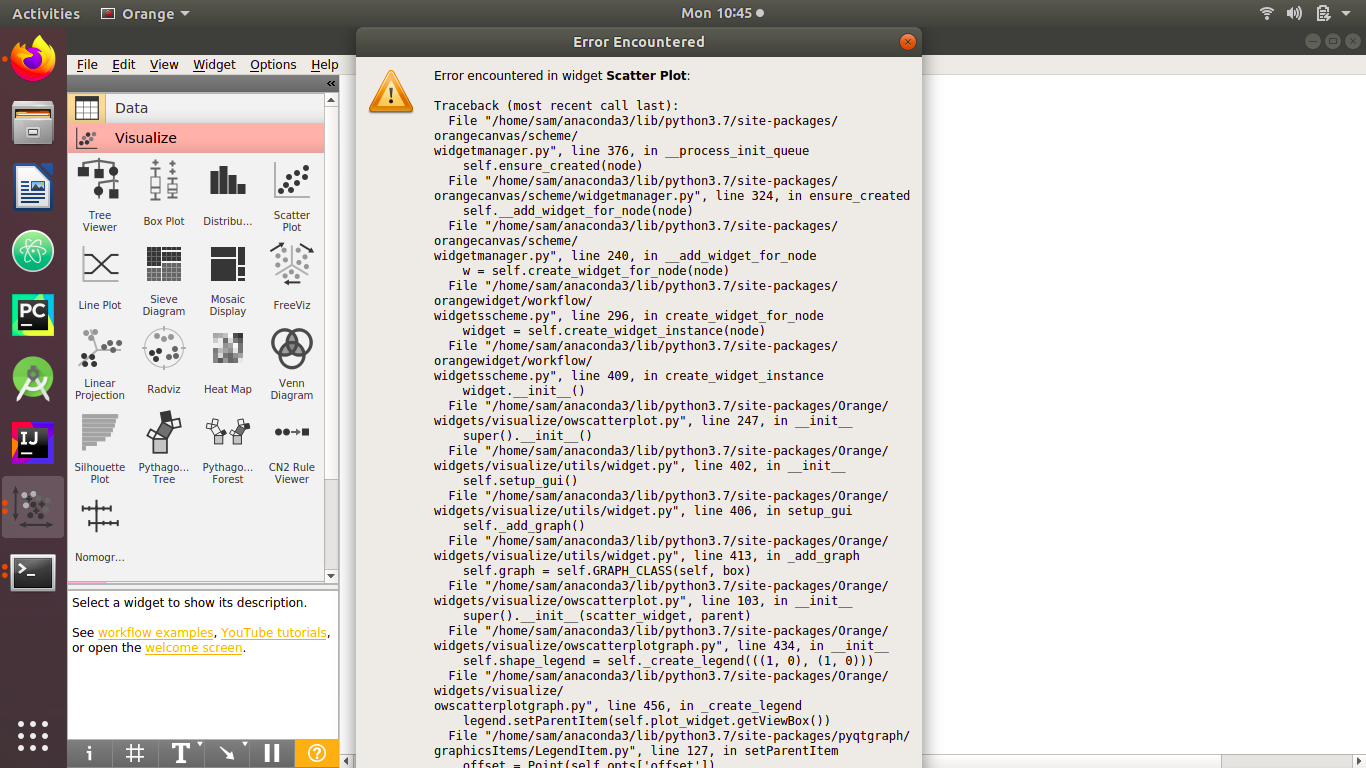Collapse the widget toolbox sidebar
Screen dimensions: 1366x768
[x=330, y=85]
